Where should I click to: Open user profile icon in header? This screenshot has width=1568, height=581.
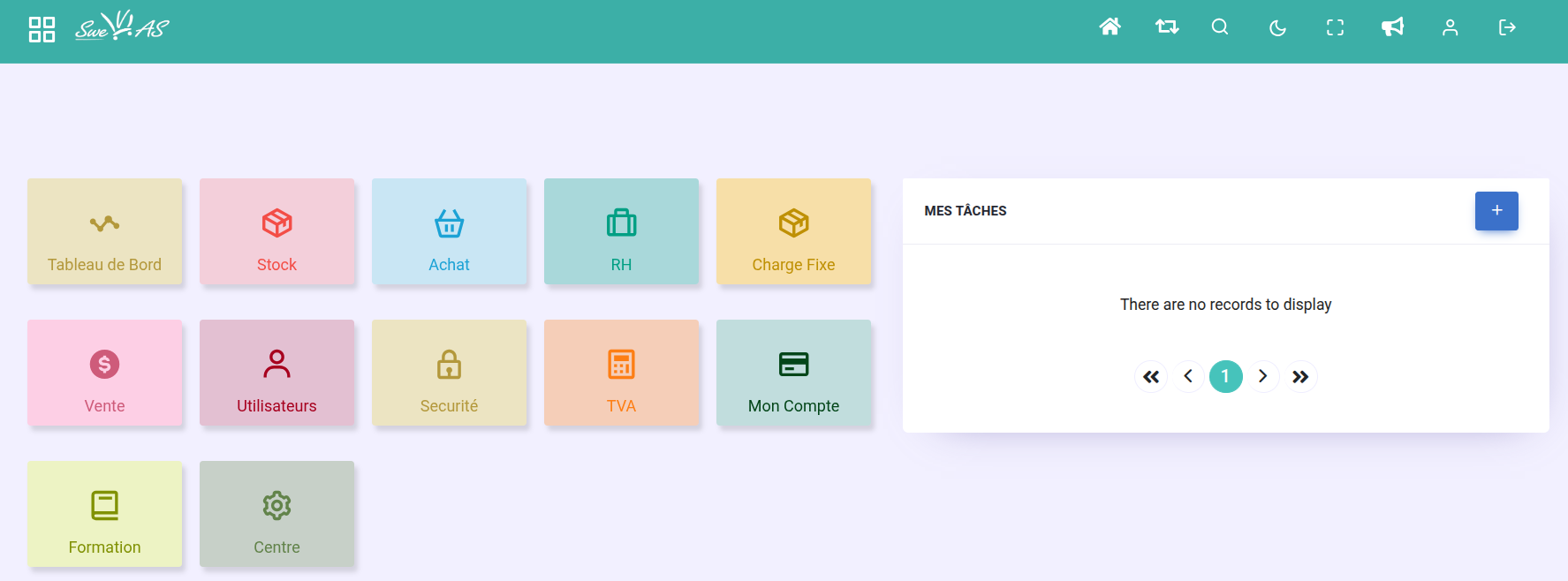(x=1450, y=28)
